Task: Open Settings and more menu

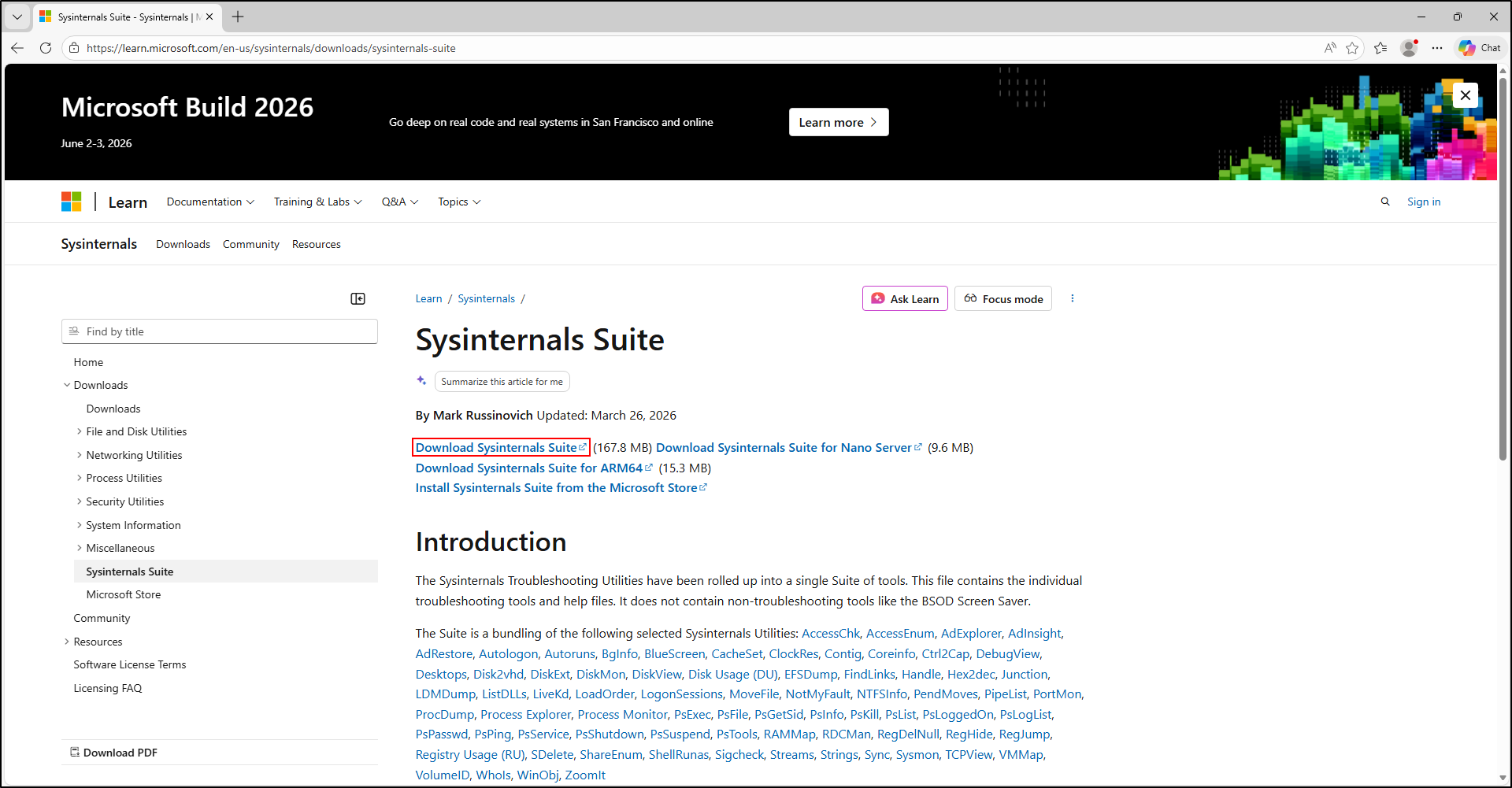Action: pyautogui.click(x=1437, y=48)
